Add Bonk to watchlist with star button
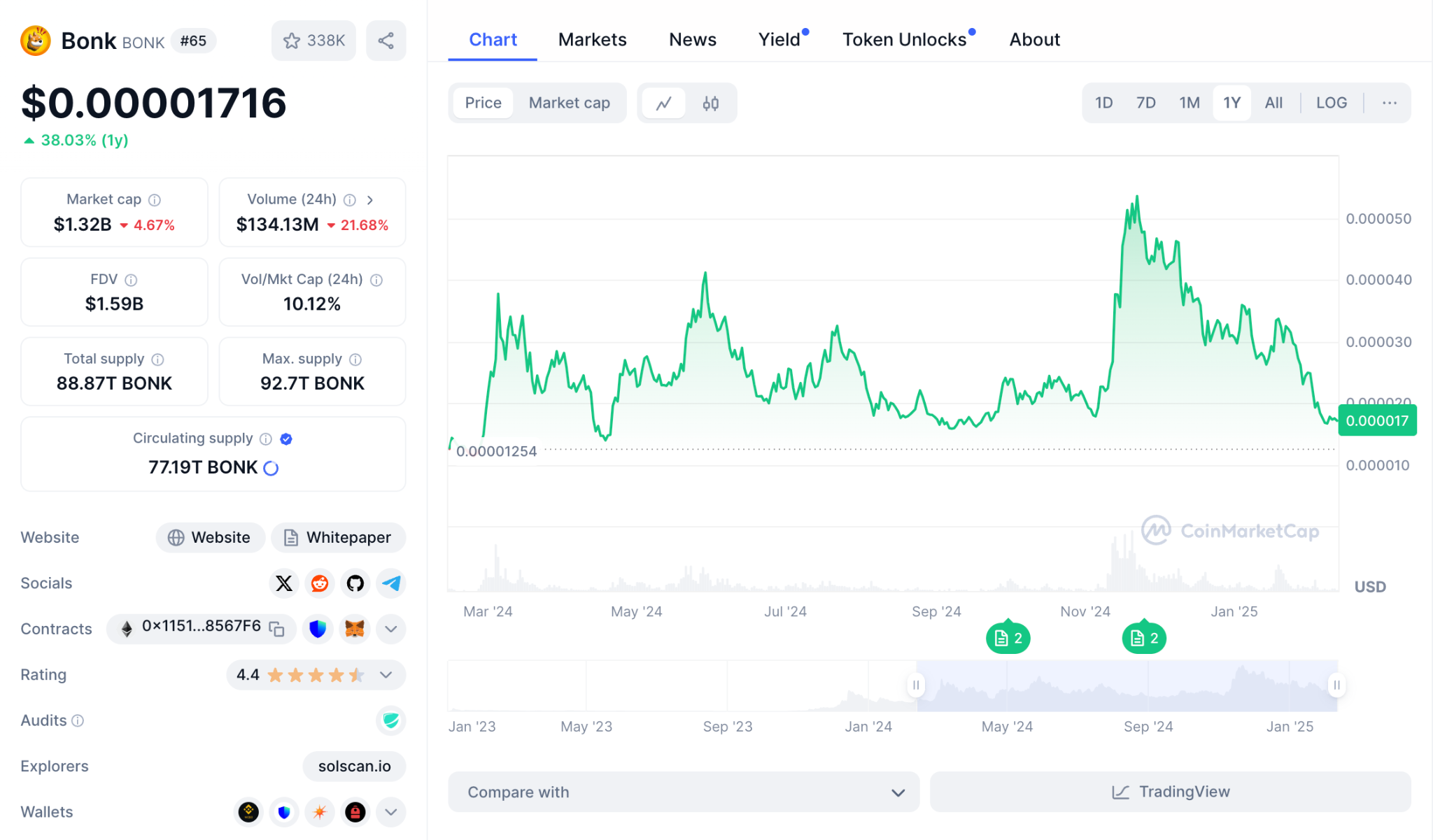This screenshot has height=840, width=1433. [313, 41]
